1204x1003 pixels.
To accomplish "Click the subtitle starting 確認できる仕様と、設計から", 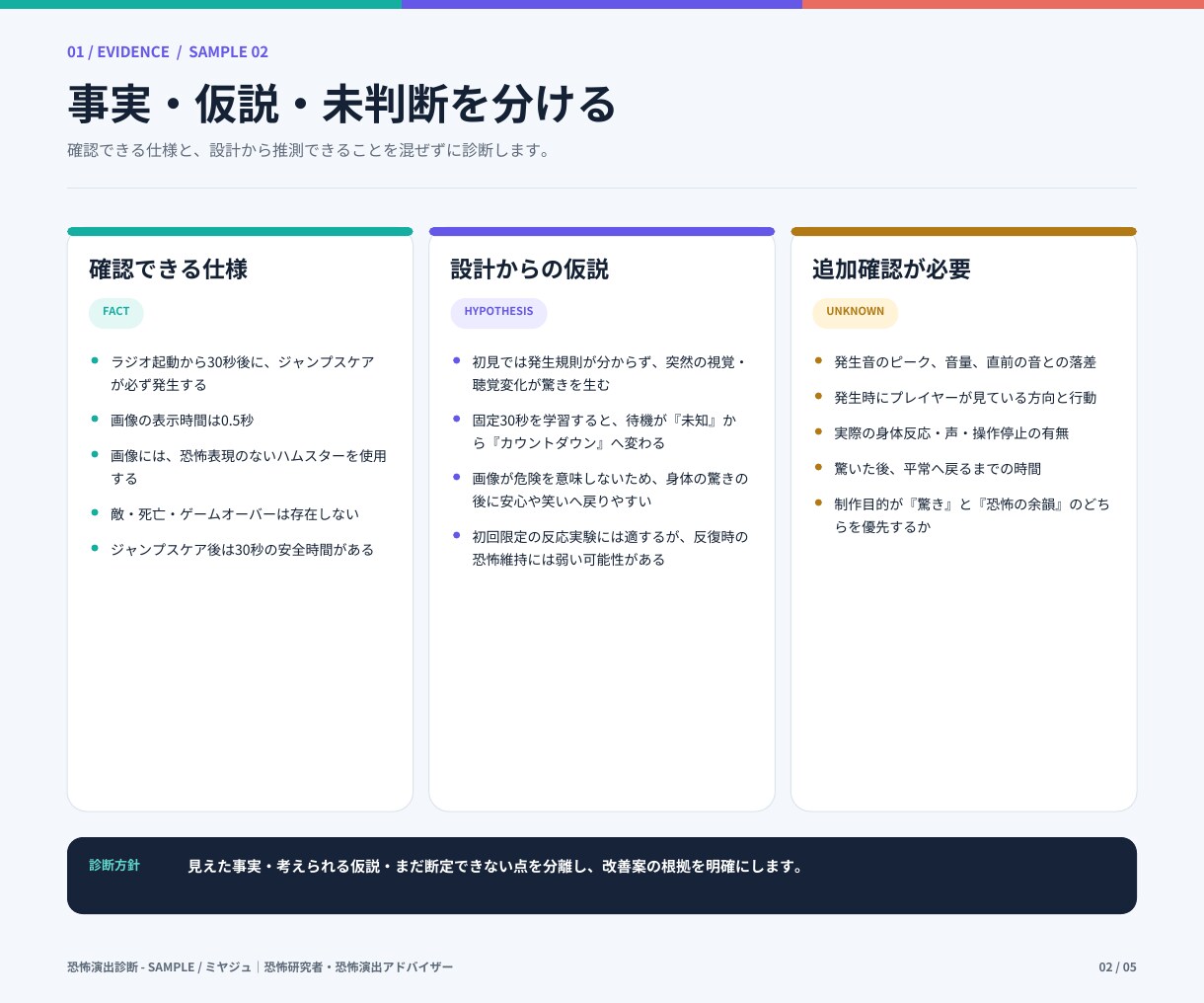I will (309, 150).
